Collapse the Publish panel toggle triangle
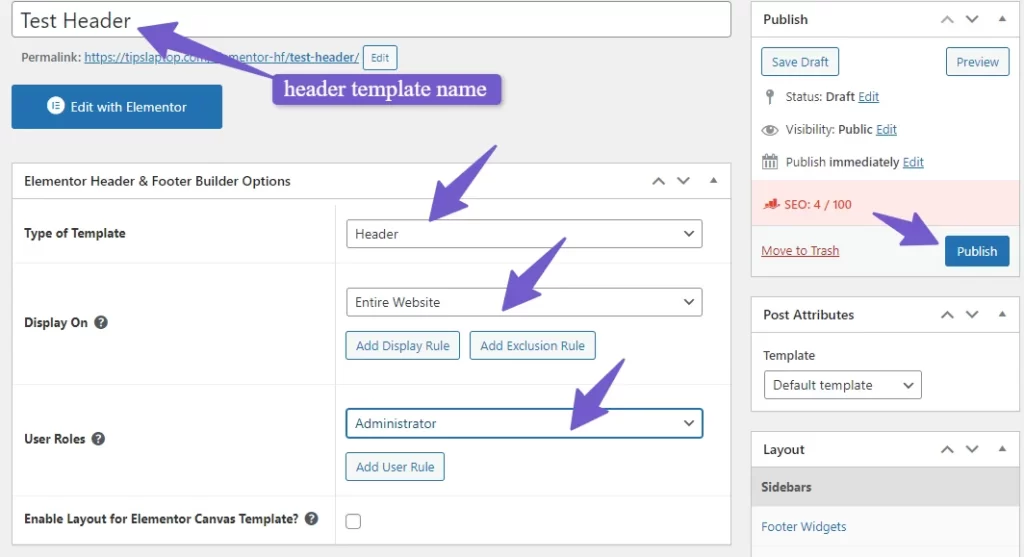Screen dimensions: 1024x557 pos(1002,19)
